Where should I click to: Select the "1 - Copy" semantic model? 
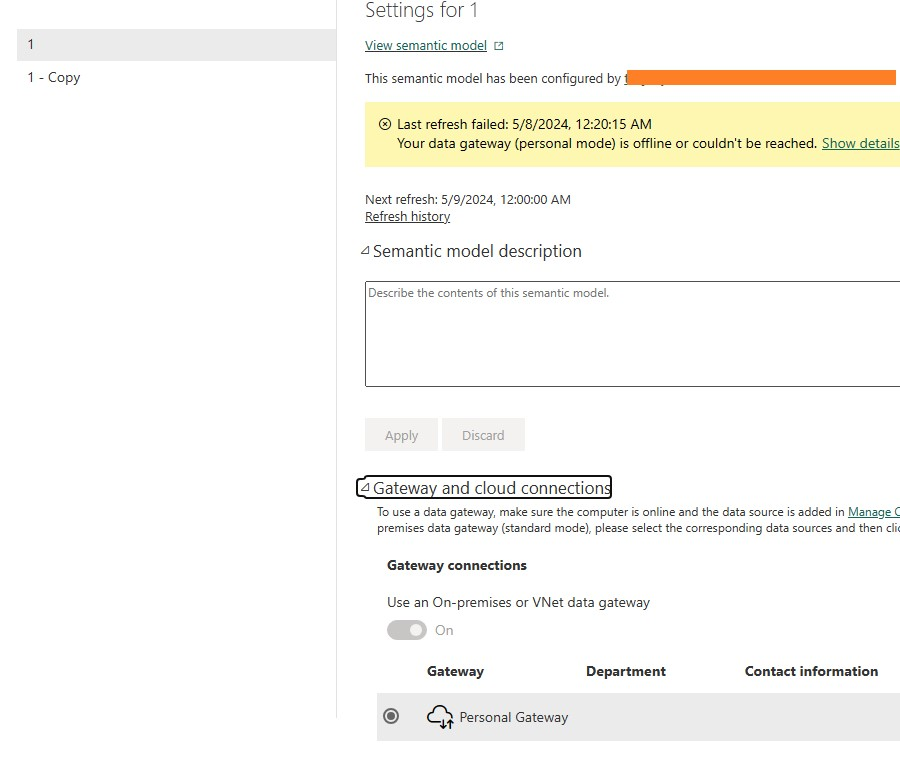coord(54,78)
